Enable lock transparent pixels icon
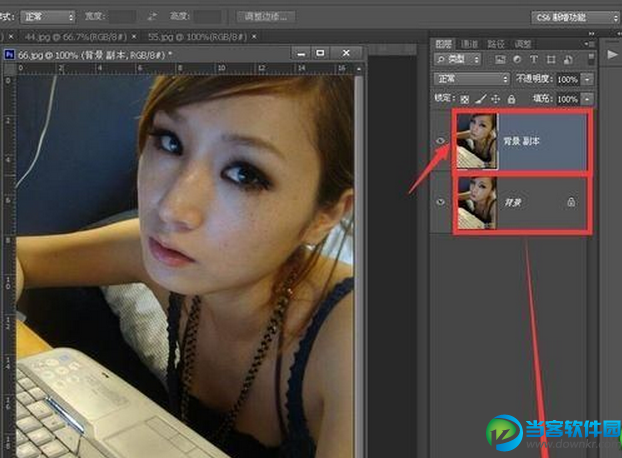This screenshot has height=458, width=622. pos(465,99)
